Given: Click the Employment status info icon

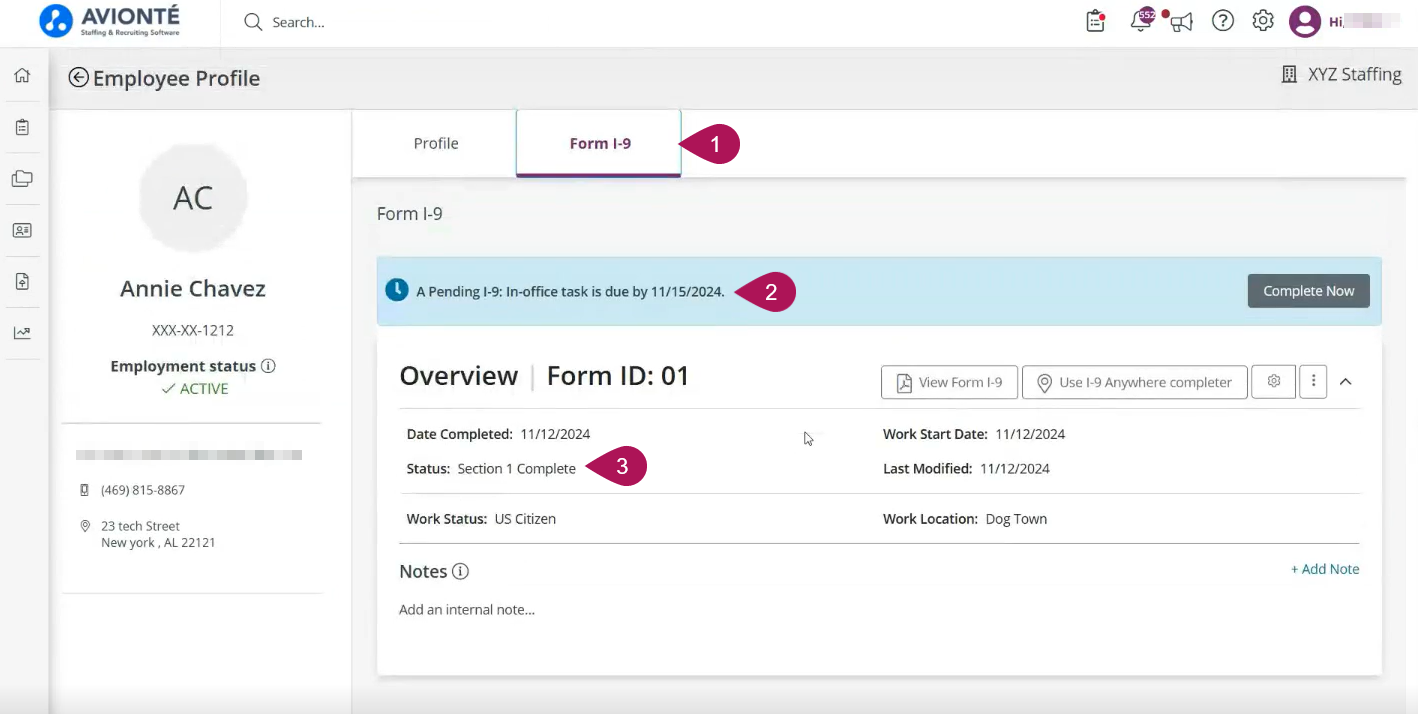Looking at the screenshot, I should [268, 366].
